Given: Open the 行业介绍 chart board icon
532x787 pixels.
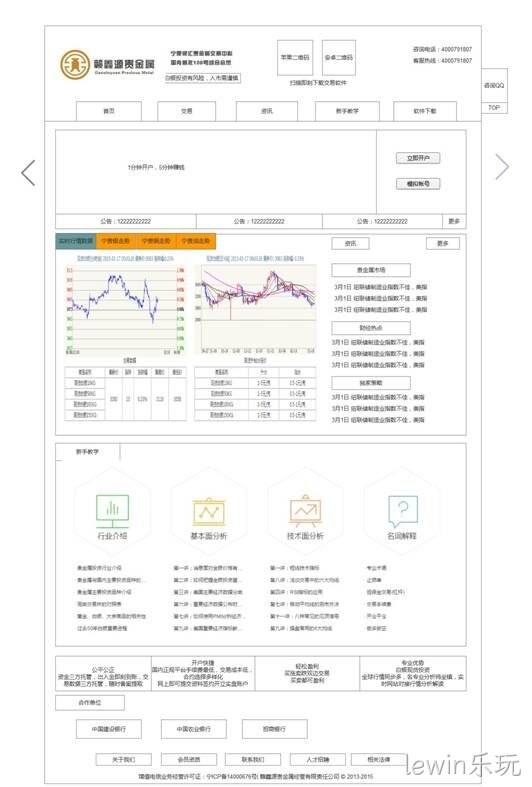Looking at the screenshot, I should pos(112,510).
